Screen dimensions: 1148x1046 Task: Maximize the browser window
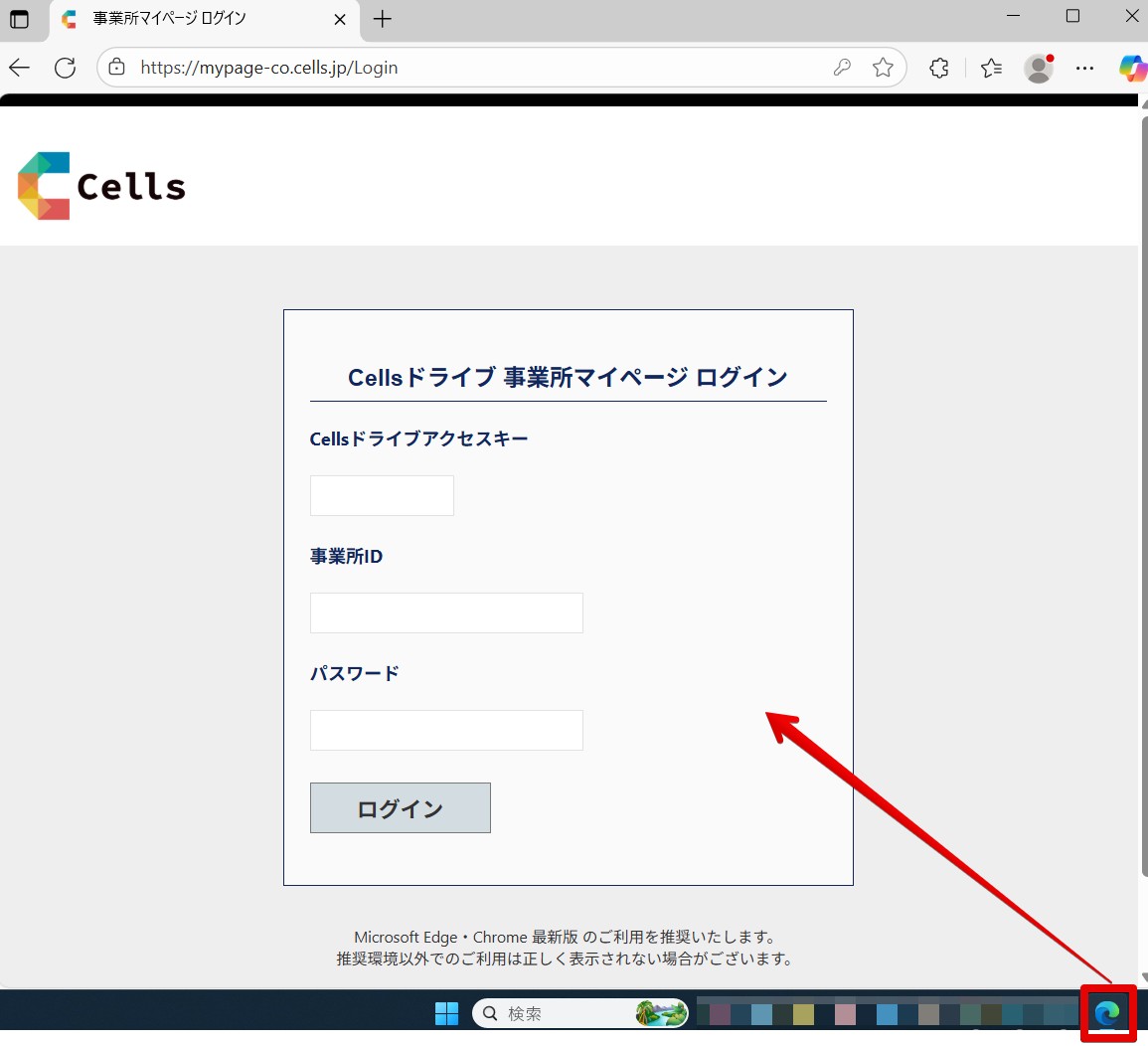point(1072,16)
